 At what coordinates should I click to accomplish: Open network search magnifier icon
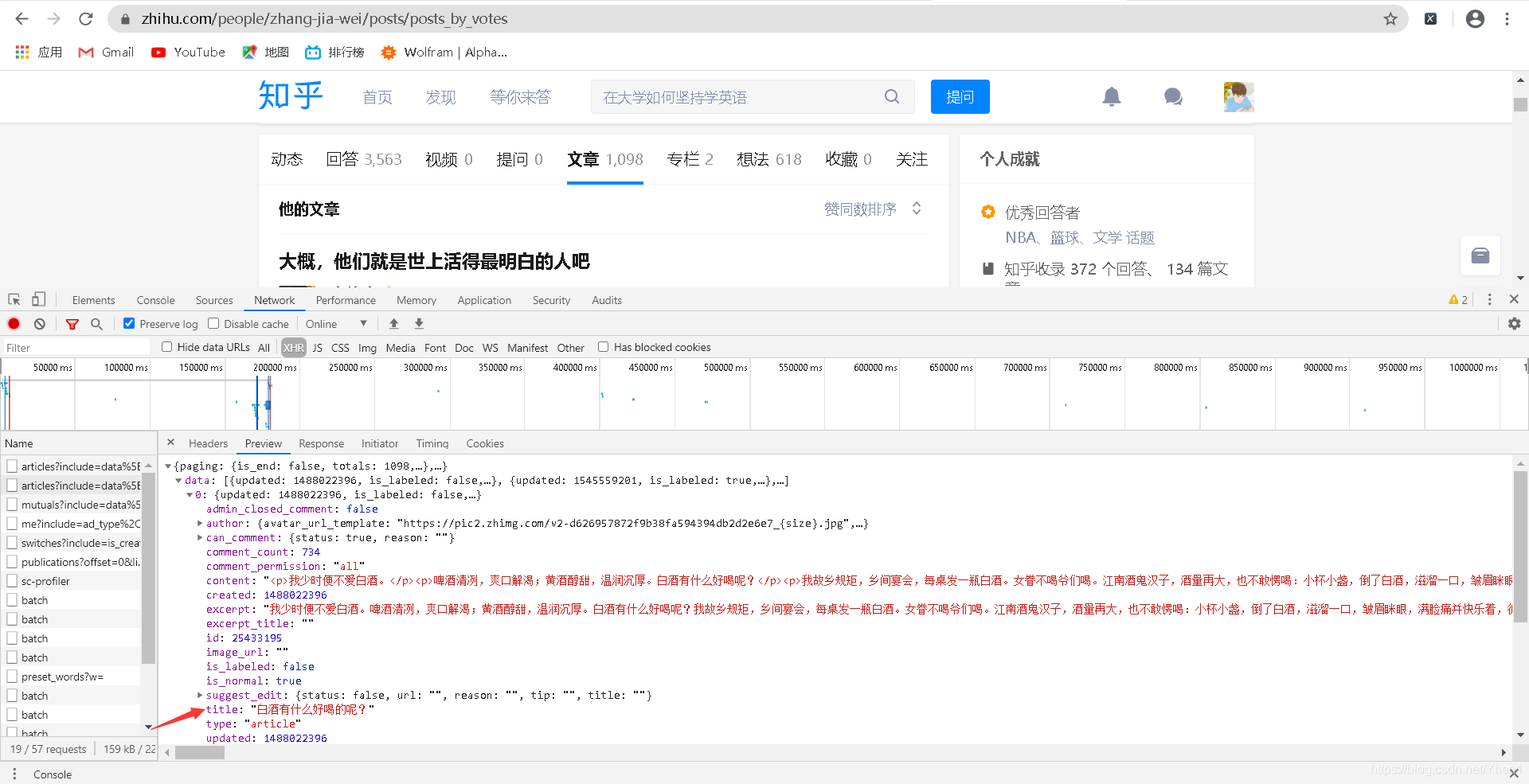click(x=96, y=323)
